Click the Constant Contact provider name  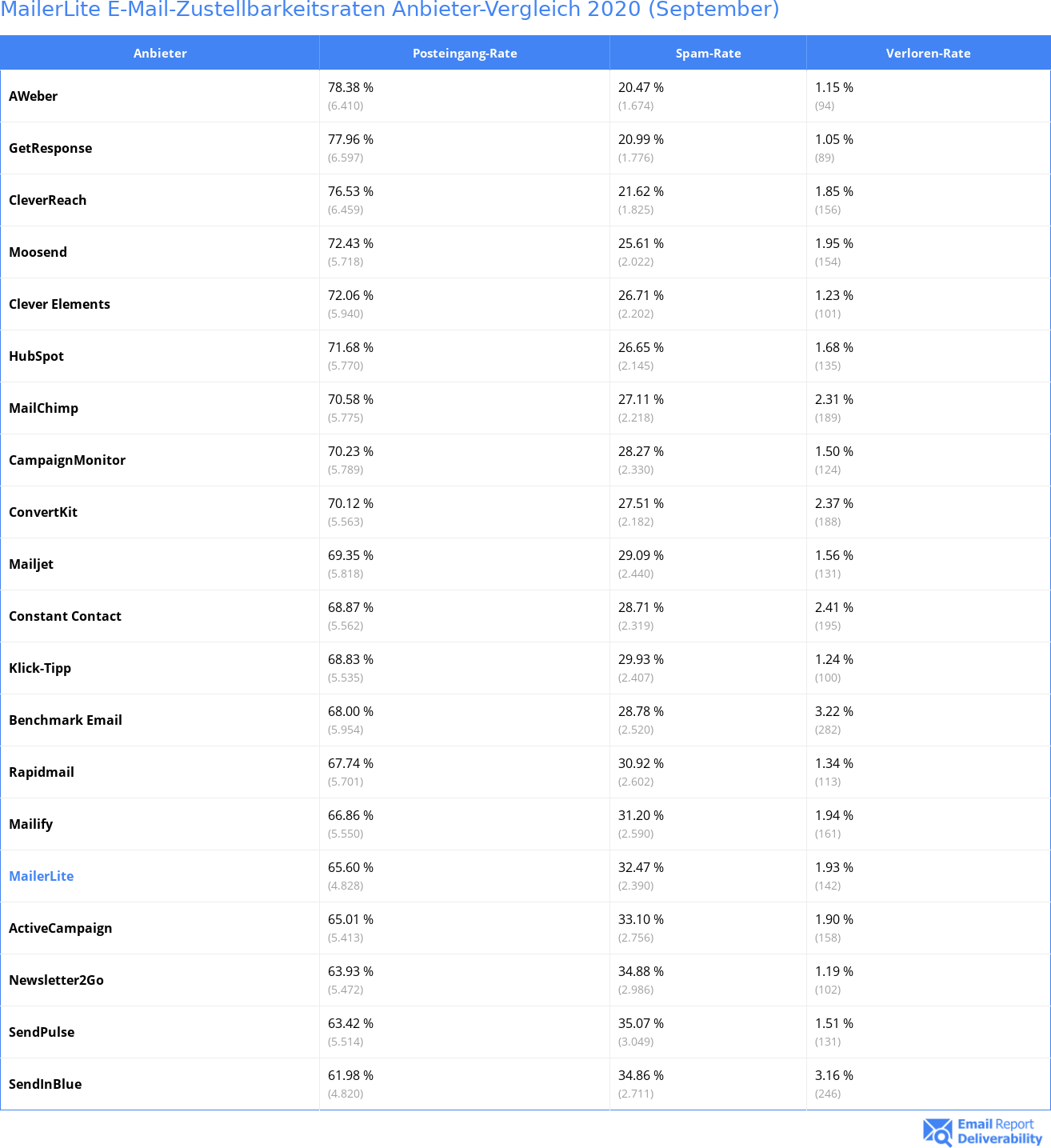pos(66,616)
